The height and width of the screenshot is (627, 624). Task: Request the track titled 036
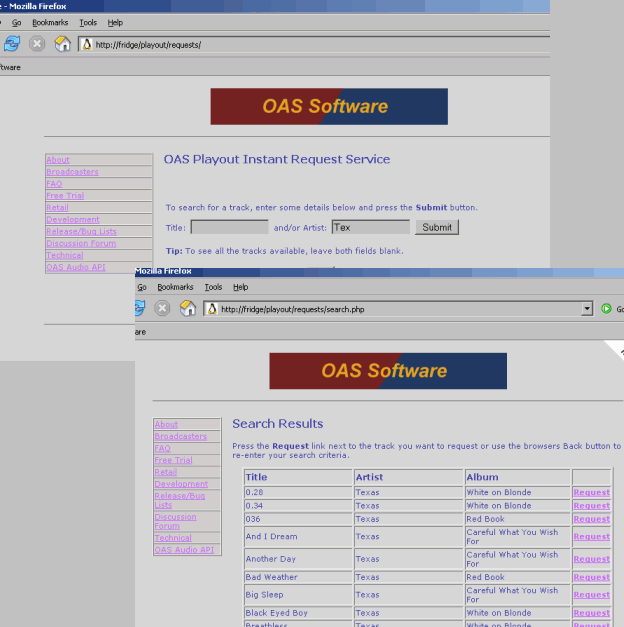(x=592, y=519)
